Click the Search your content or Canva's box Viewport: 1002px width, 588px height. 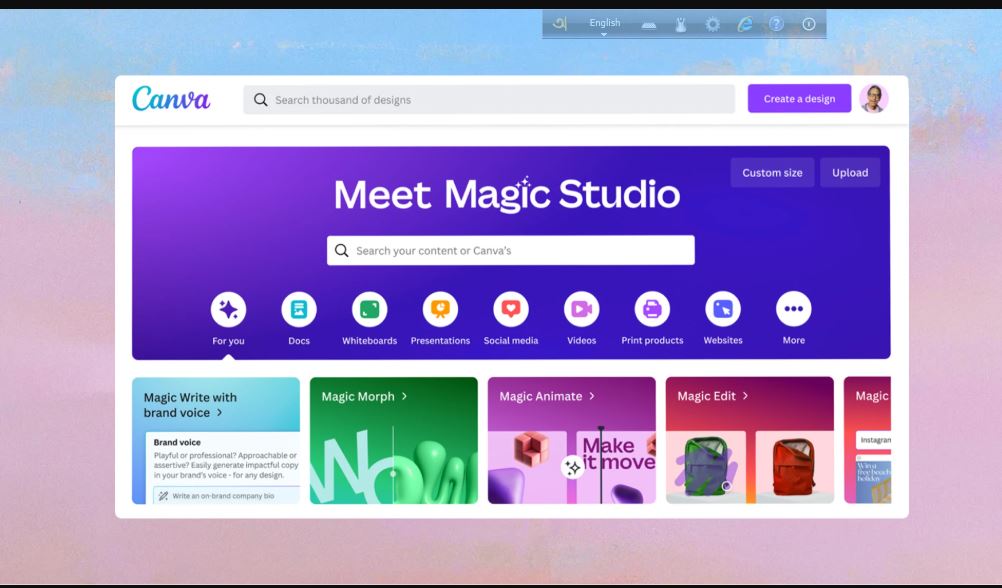511,250
